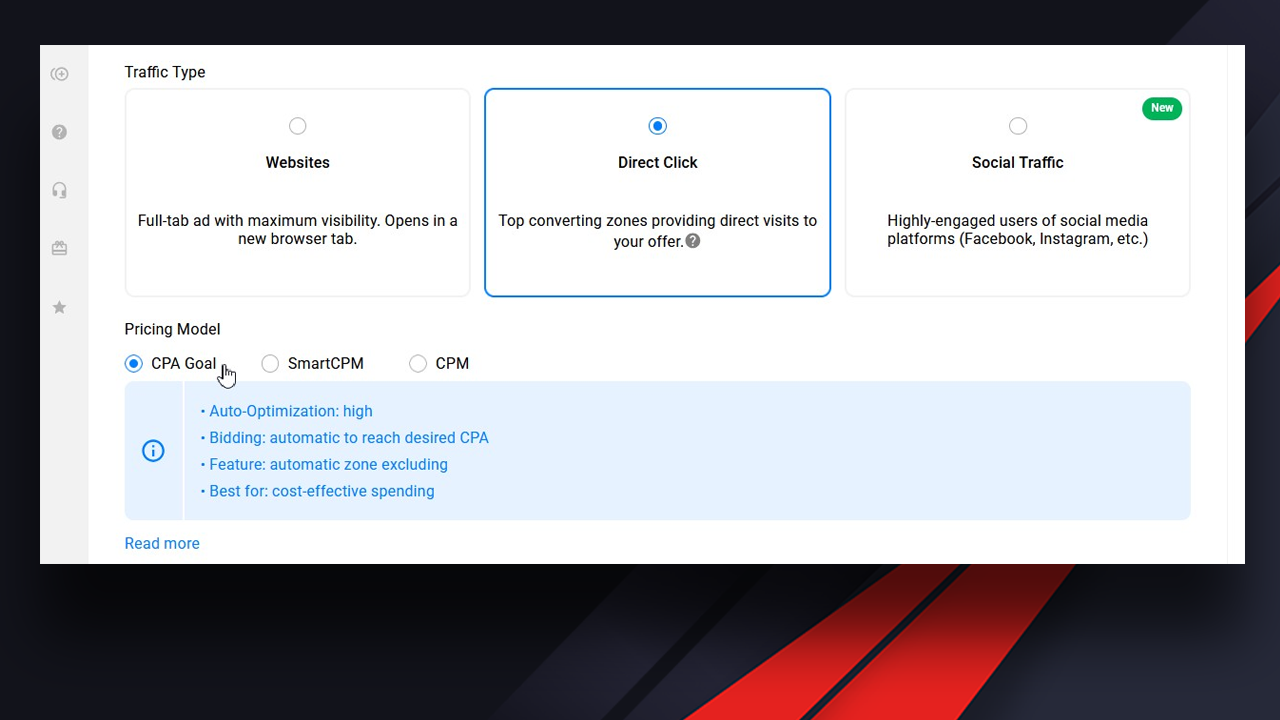Open the support headset icon in sidebar
This screenshot has width=1280, height=720.
(x=60, y=190)
